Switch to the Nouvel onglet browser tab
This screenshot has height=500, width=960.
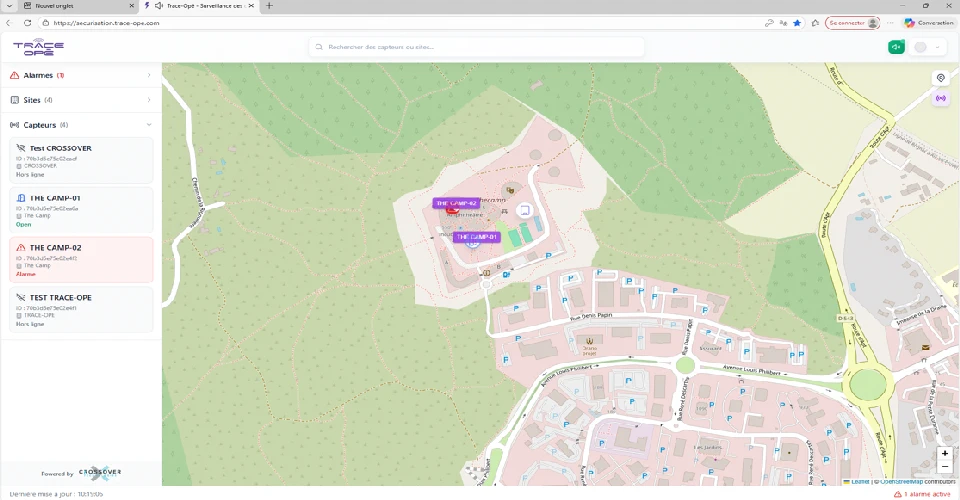(x=79, y=6)
